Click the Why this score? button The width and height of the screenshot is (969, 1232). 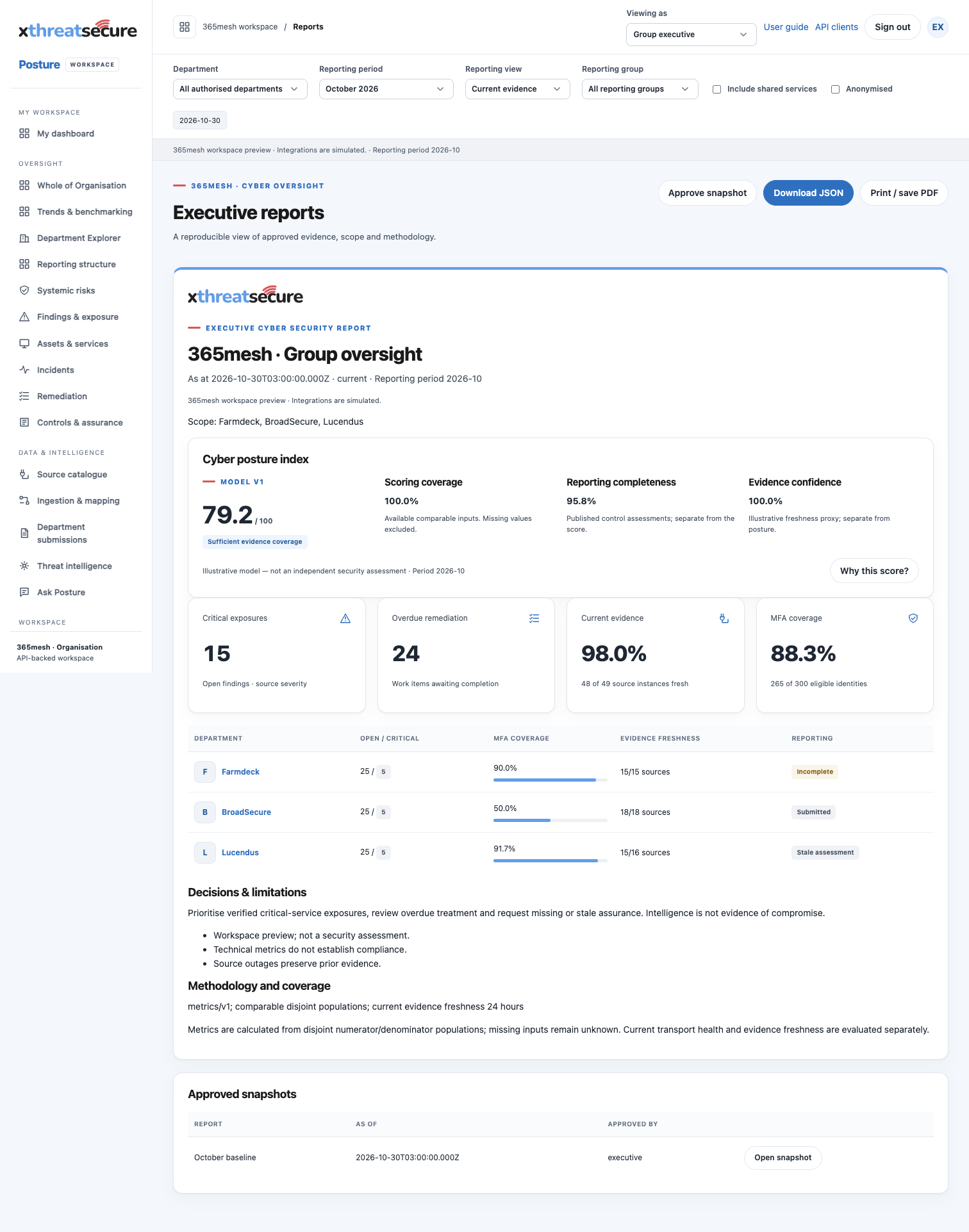(x=874, y=571)
